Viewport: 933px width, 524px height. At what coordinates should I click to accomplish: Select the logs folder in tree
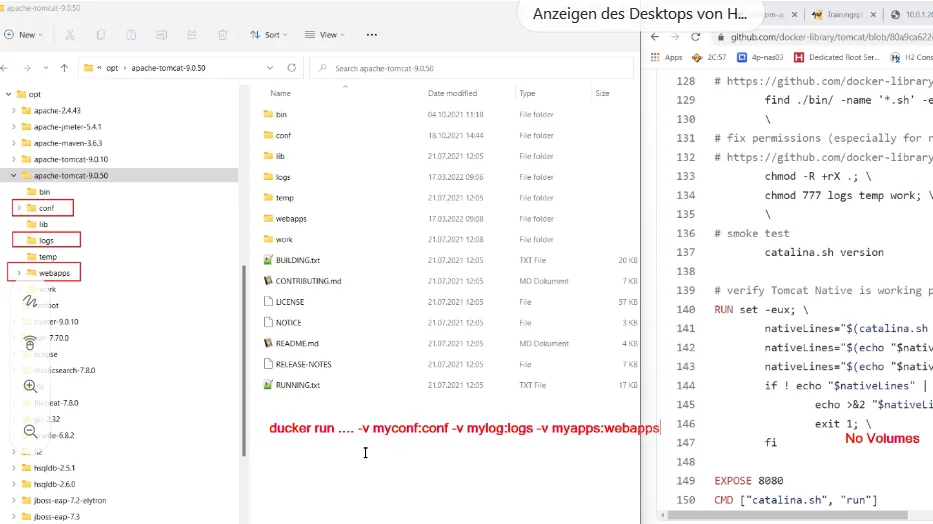pyautogui.click(x=46, y=240)
